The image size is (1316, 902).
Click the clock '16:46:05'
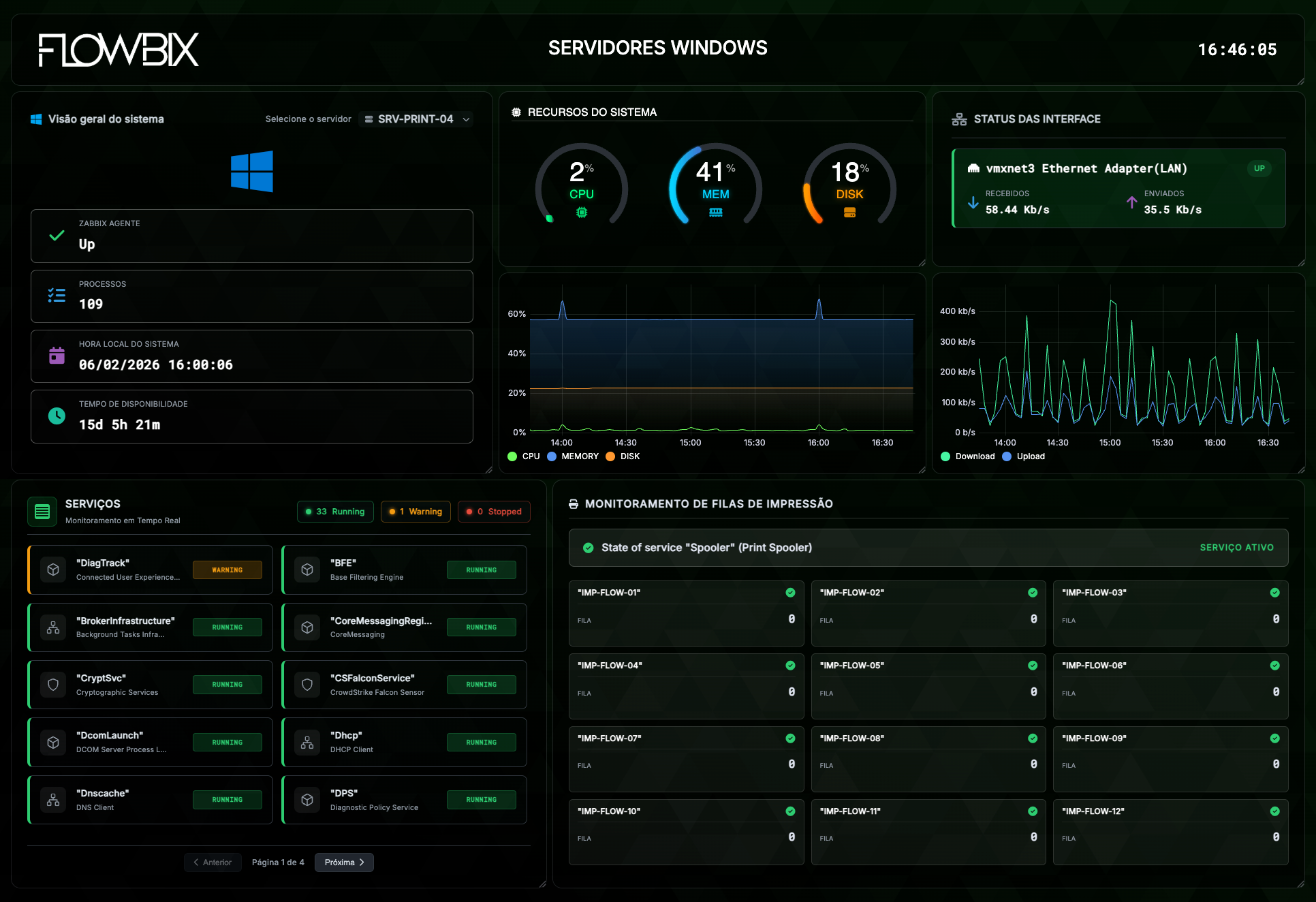point(1238,50)
